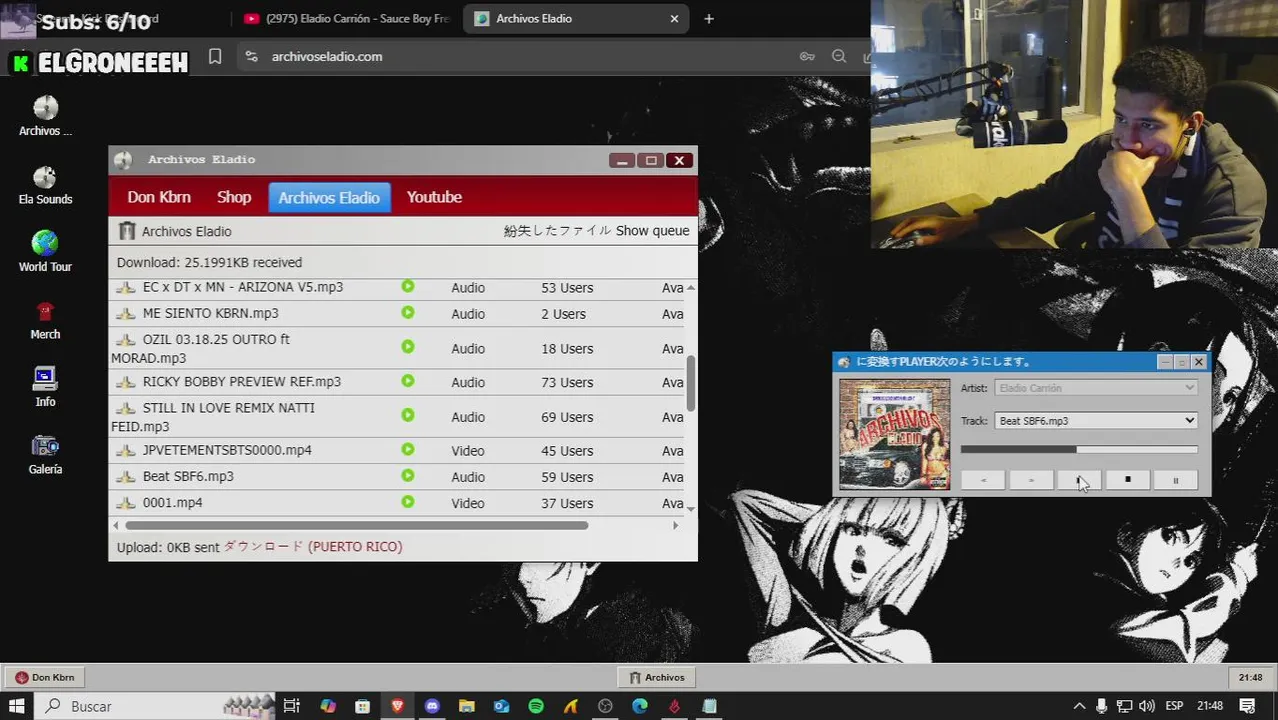Play EC x DT x MN ARIZONA V5.mp3 green button
The image size is (1278, 720).
tap(408, 286)
